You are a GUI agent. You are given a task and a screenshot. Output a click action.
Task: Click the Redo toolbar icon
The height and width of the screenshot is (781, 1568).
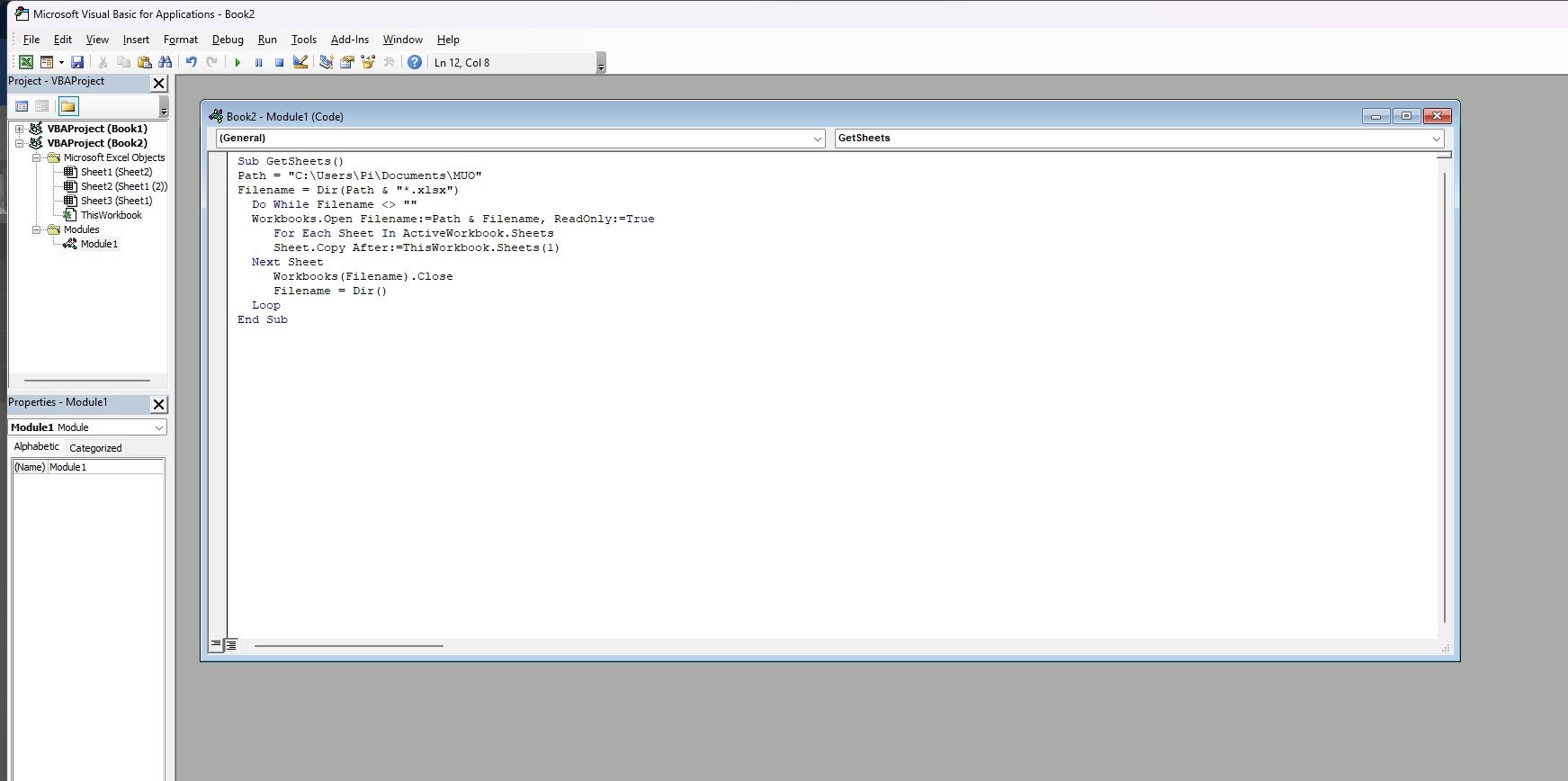click(211, 62)
